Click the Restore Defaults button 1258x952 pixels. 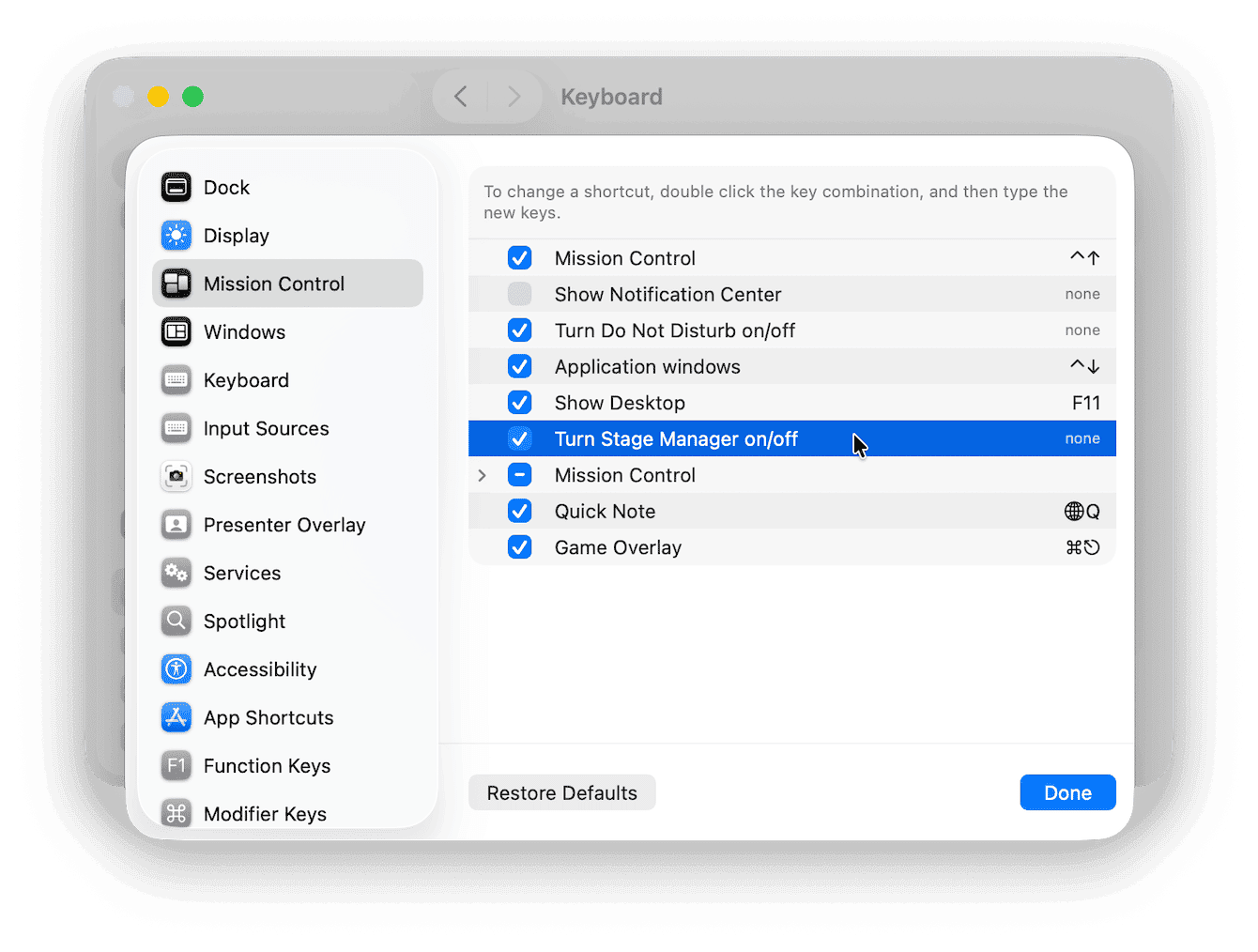pos(561,792)
